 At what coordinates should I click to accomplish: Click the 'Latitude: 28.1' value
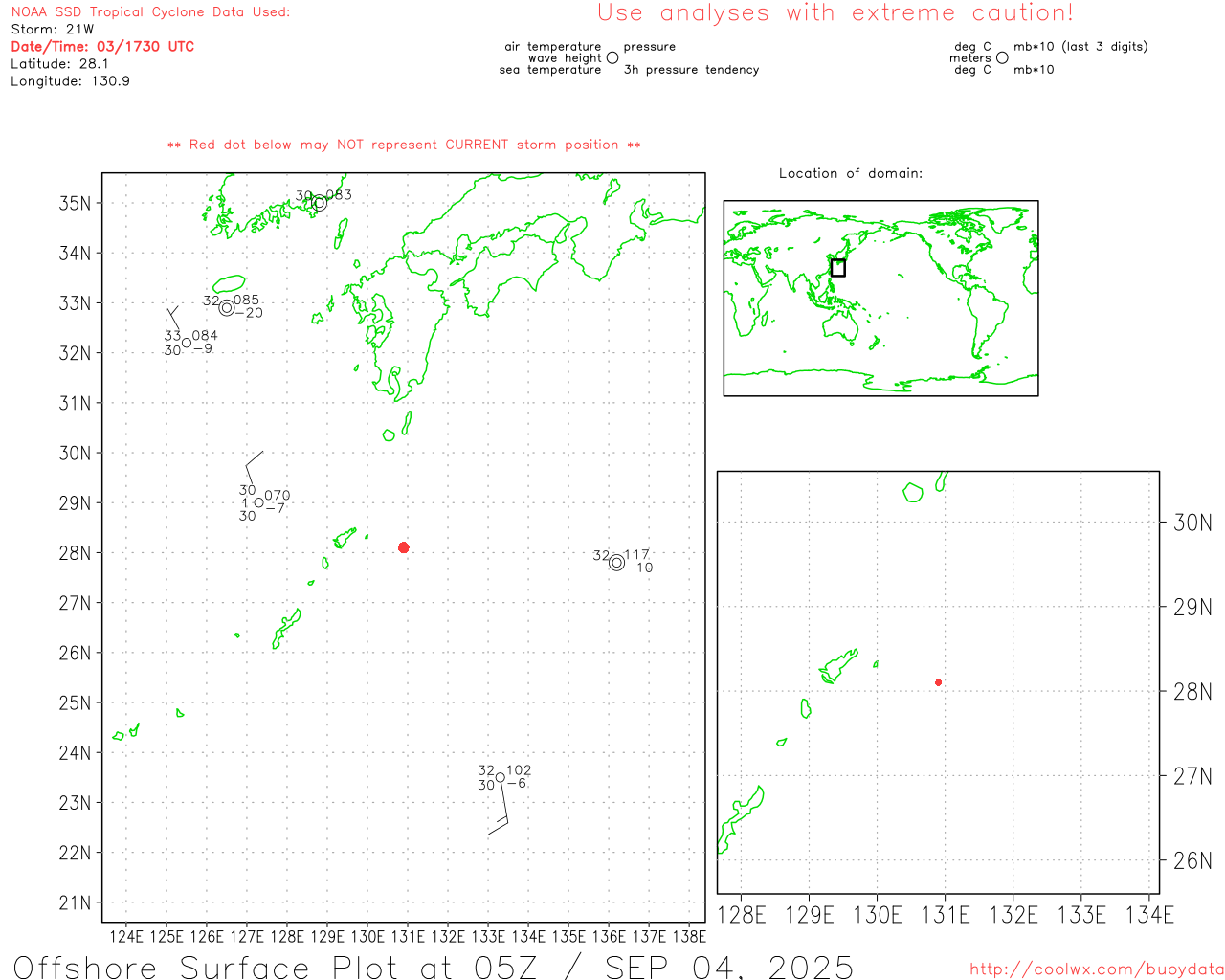coord(59,64)
